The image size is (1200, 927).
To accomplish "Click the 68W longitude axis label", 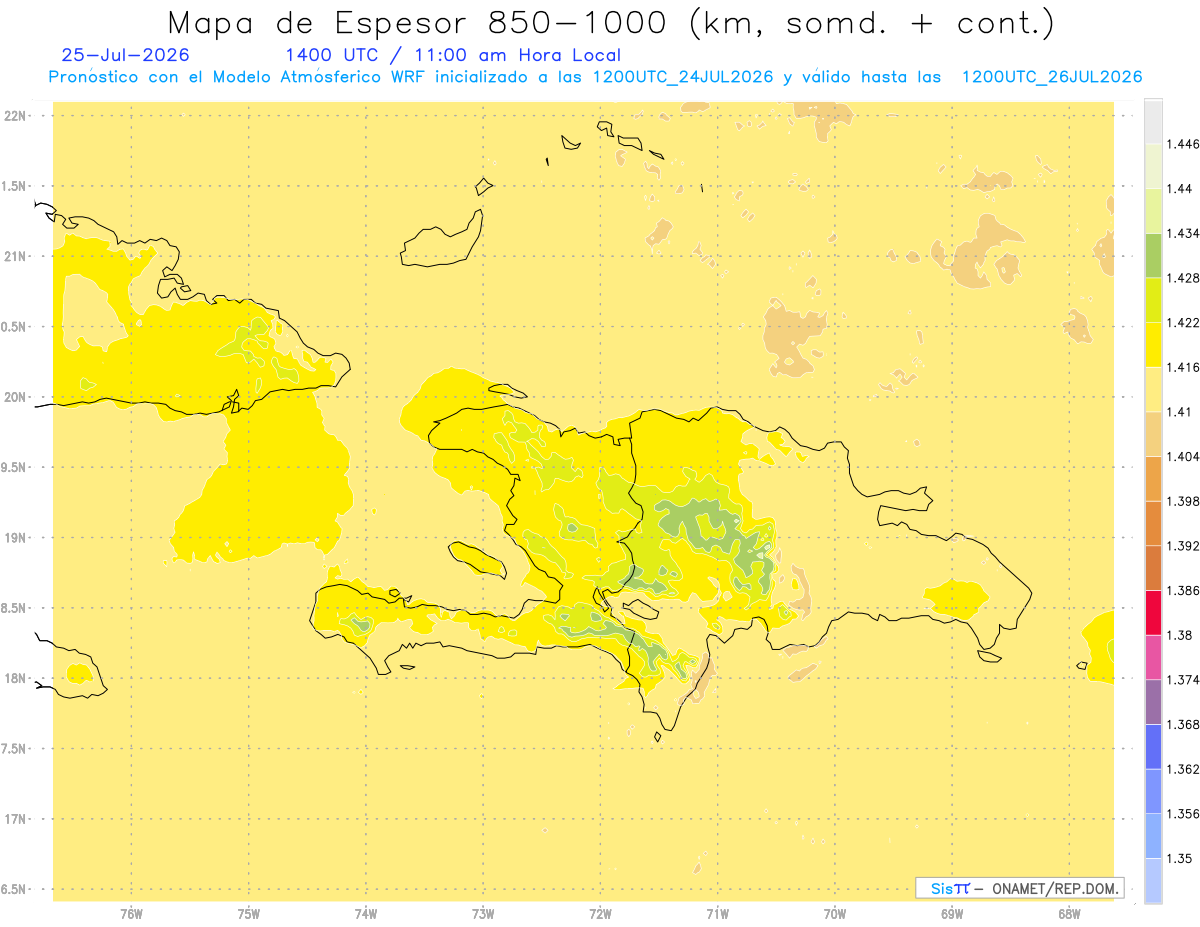I will [1069, 914].
